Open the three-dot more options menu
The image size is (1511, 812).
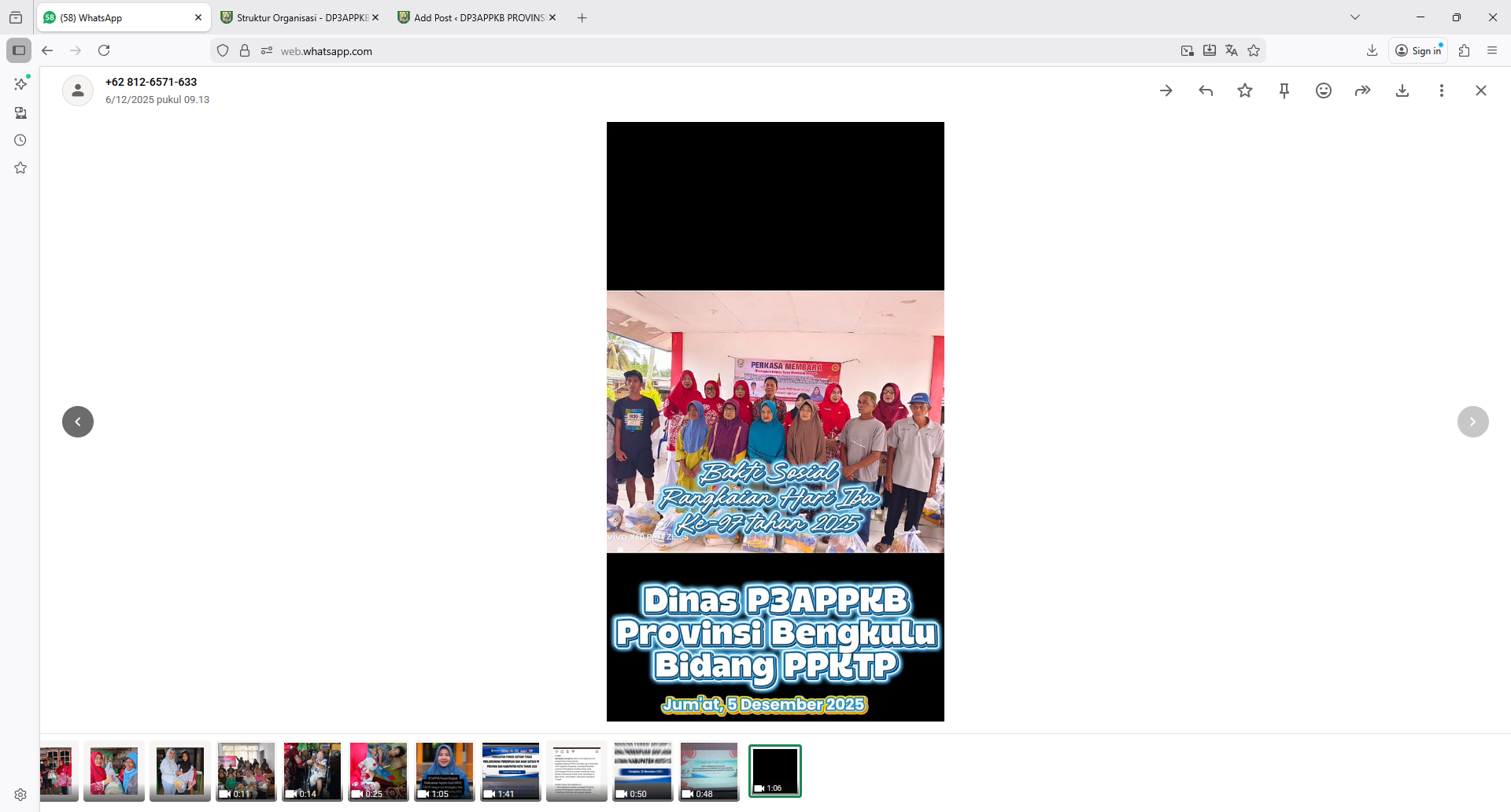point(1442,90)
